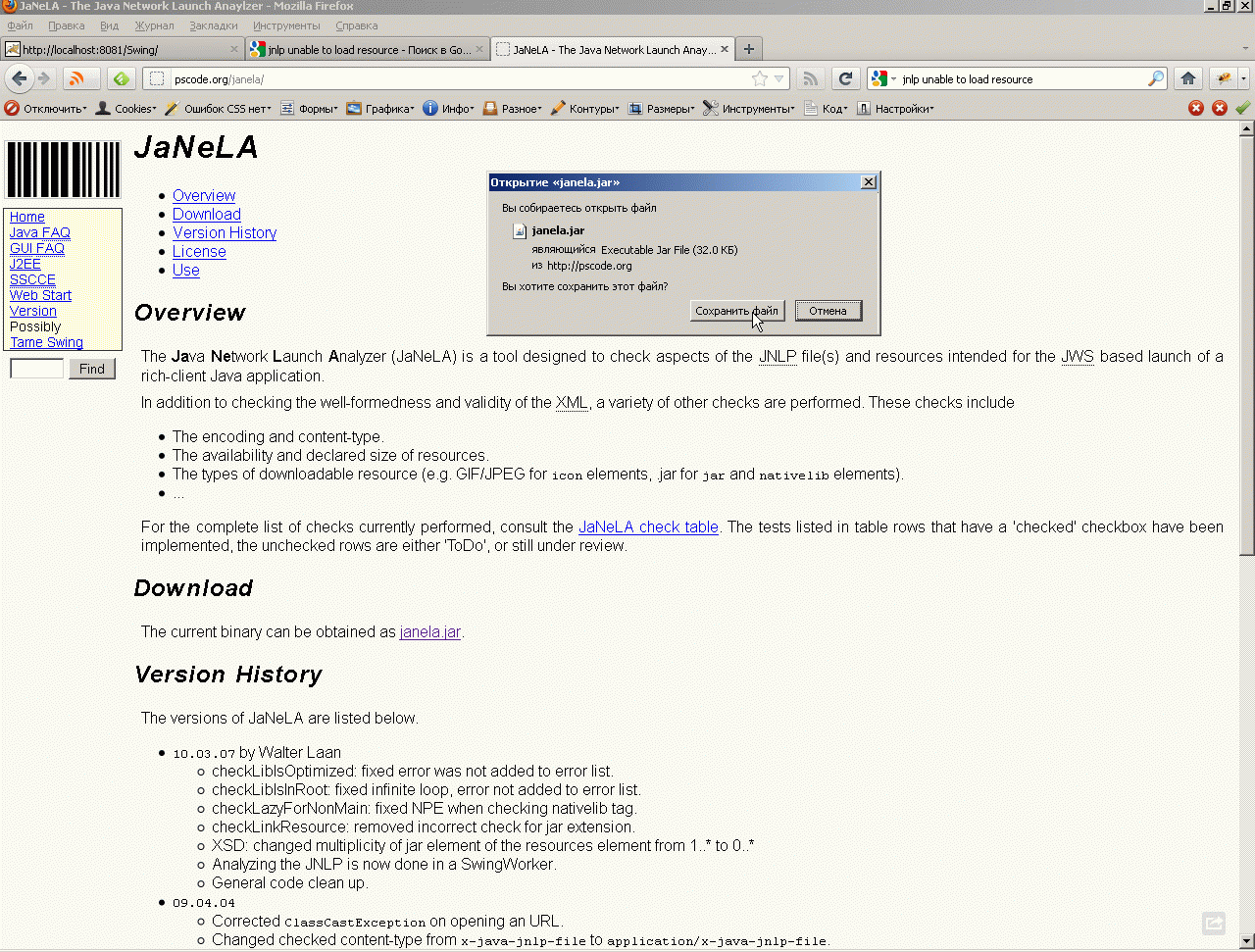Click the Отмена button in the dialog
Screen dimensions: 1255x952
click(828, 311)
